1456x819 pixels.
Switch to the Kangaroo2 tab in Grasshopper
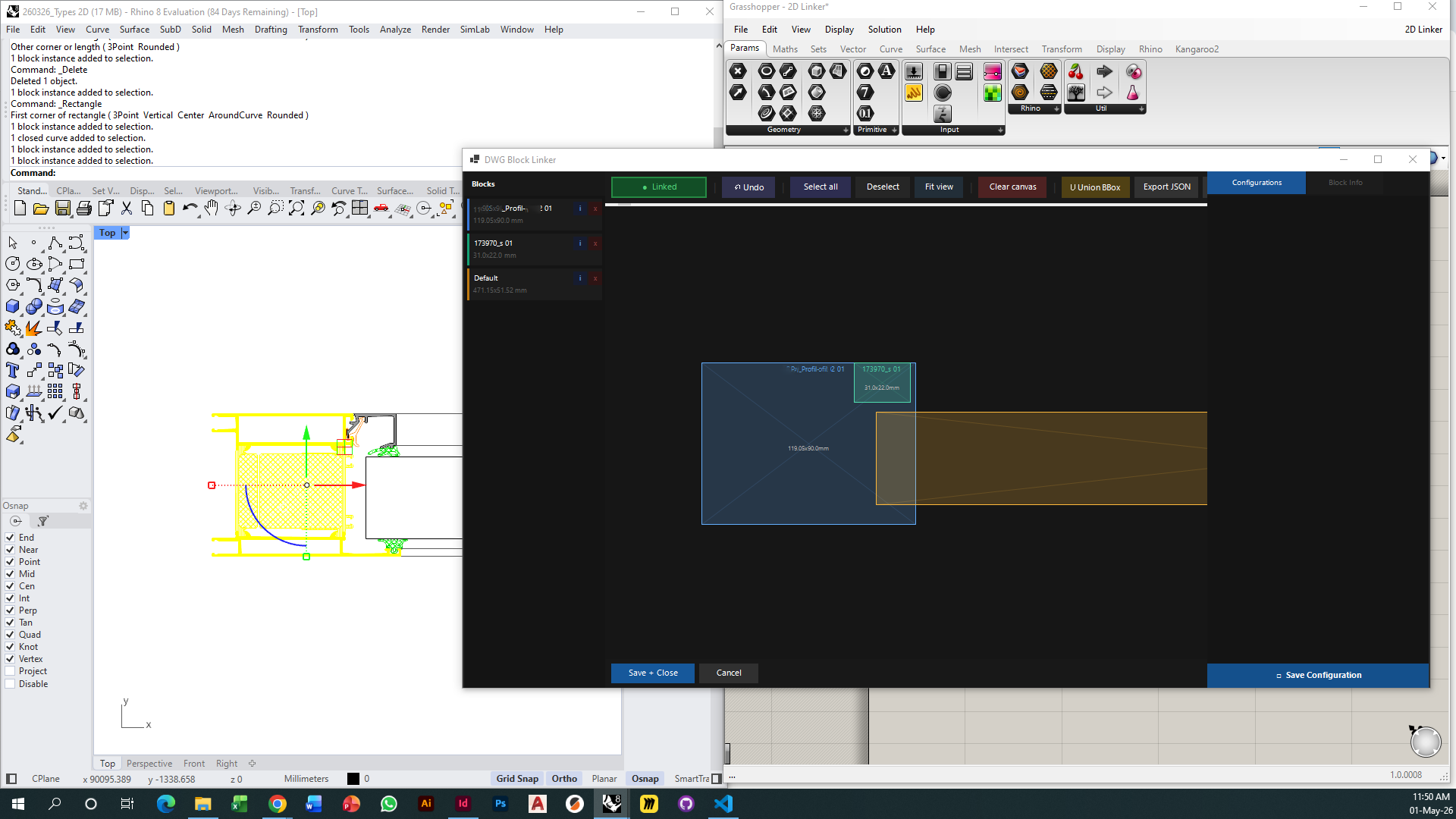pos(1197,49)
